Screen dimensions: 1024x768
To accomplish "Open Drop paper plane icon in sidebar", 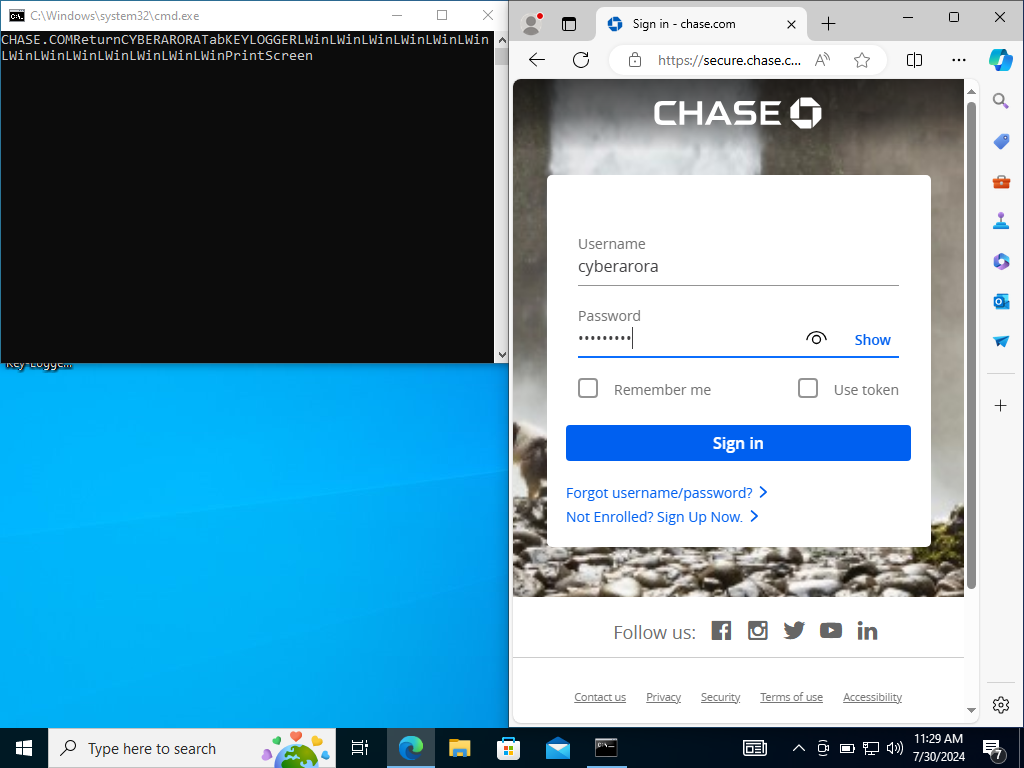I will pos(1000,341).
